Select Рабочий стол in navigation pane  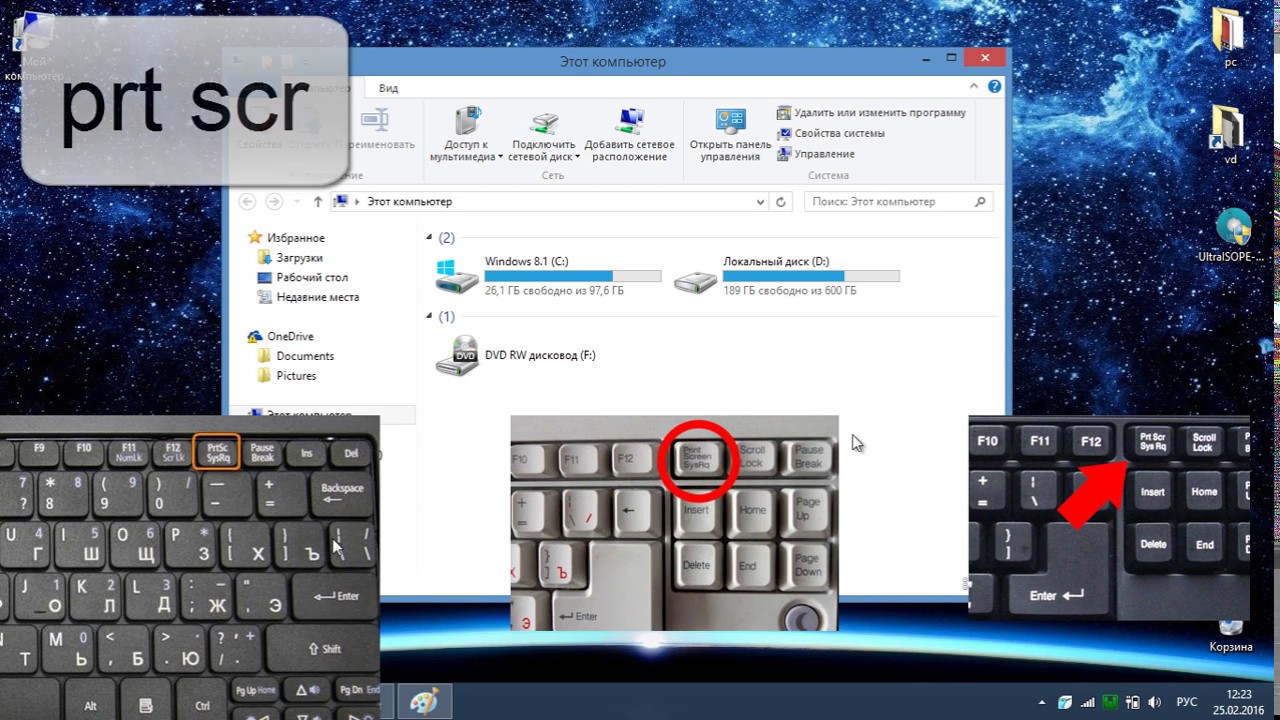click(302, 277)
